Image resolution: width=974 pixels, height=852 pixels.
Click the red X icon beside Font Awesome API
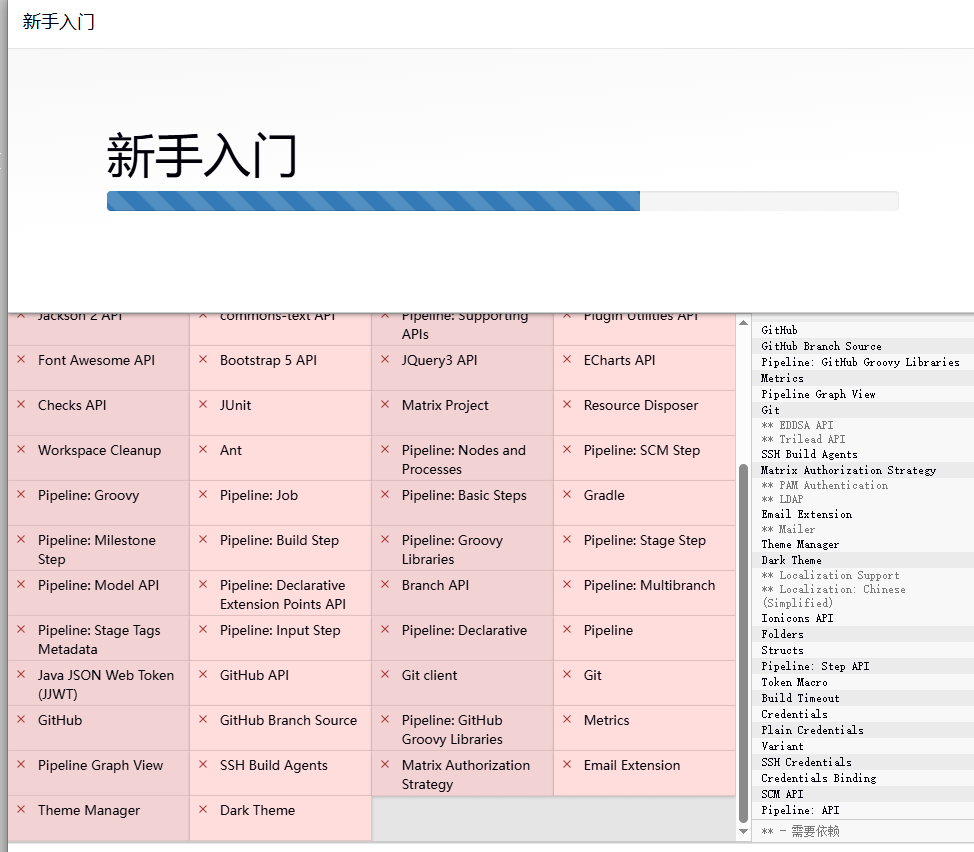point(21,360)
